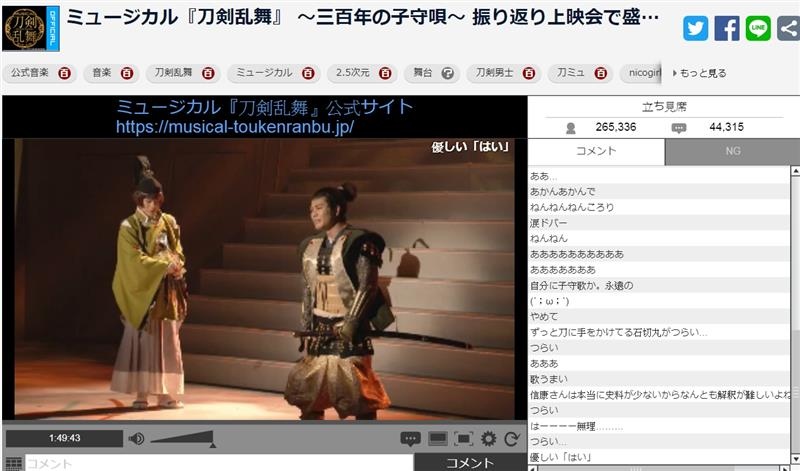Image resolution: width=800 pixels, height=471 pixels.
Task: Click the 立ち見席 seat label
Action: click(664, 107)
